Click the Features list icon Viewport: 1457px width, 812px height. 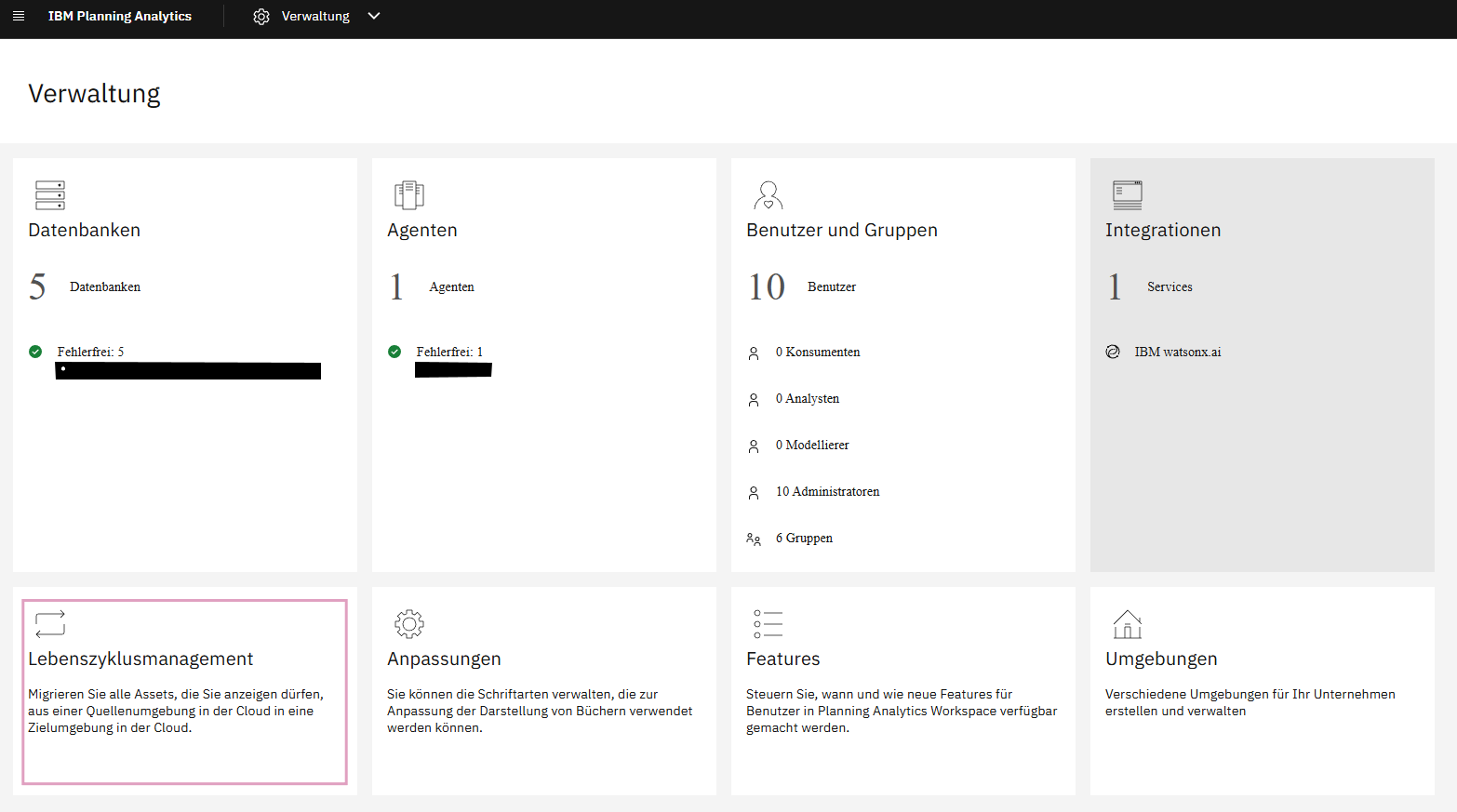[768, 623]
